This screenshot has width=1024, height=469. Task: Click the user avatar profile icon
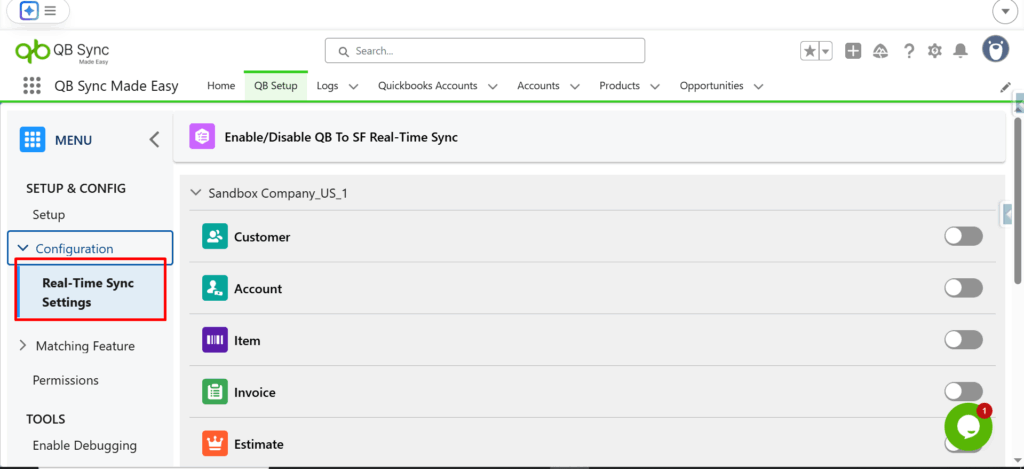coord(995,50)
